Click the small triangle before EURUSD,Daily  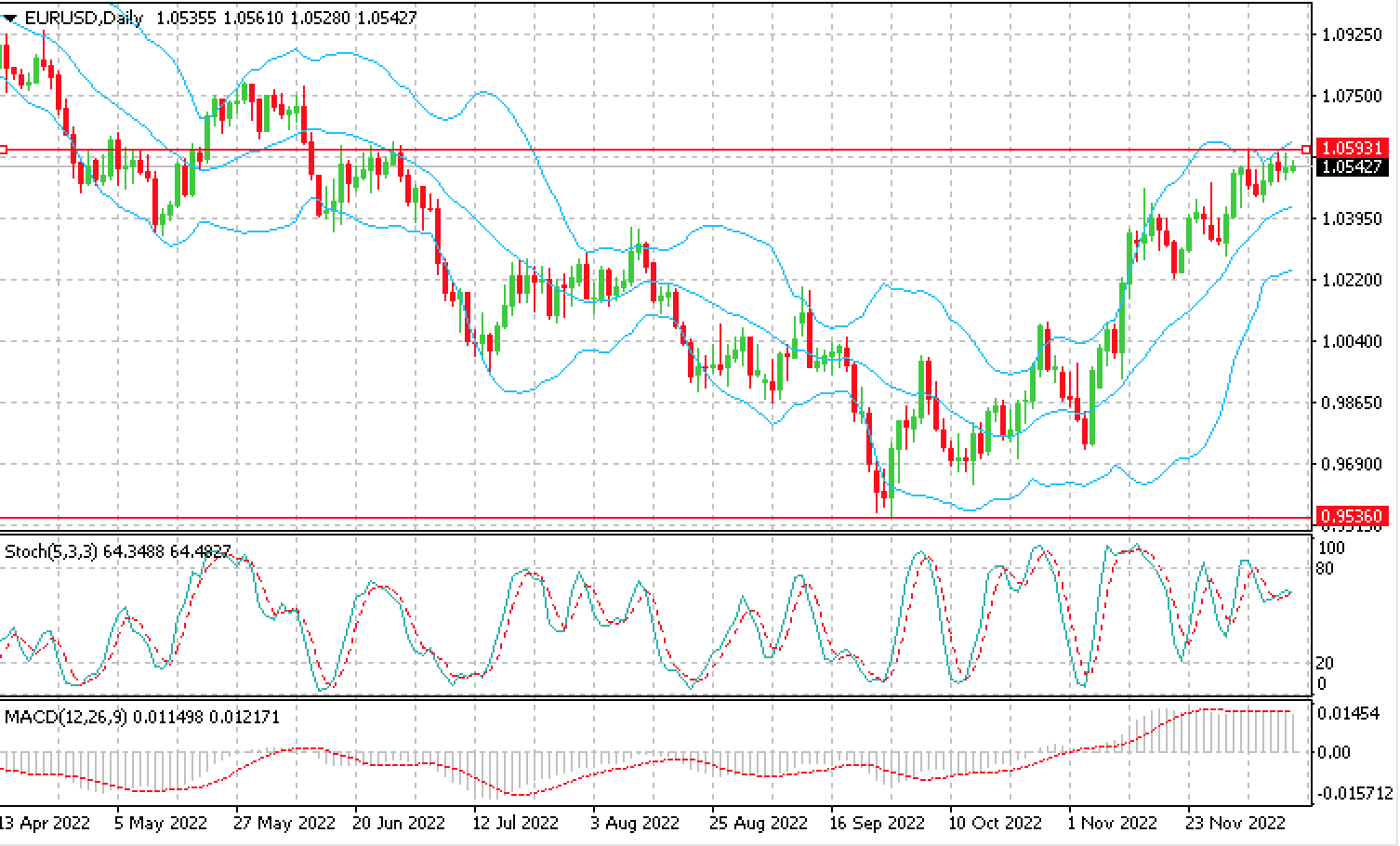10,19
